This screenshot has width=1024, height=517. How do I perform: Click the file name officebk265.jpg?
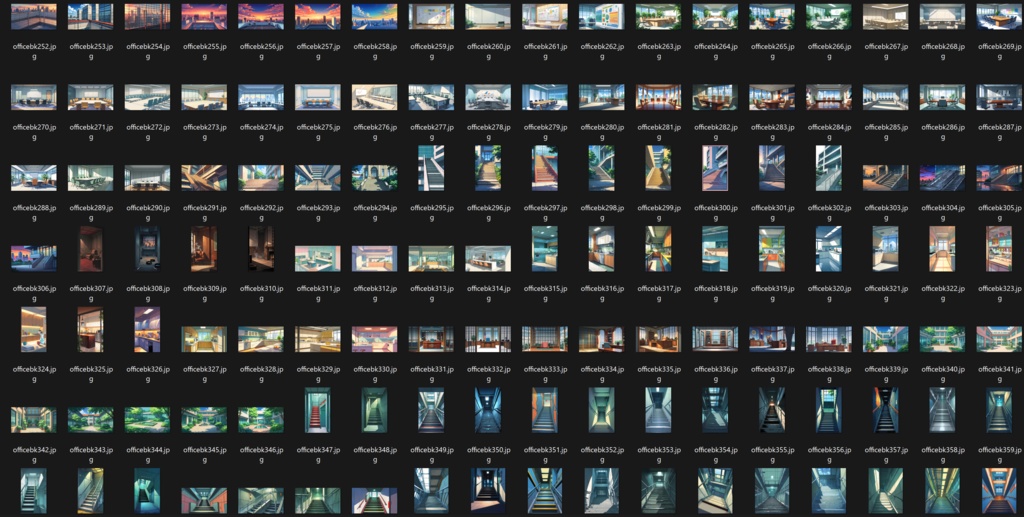[x=773, y=52]
